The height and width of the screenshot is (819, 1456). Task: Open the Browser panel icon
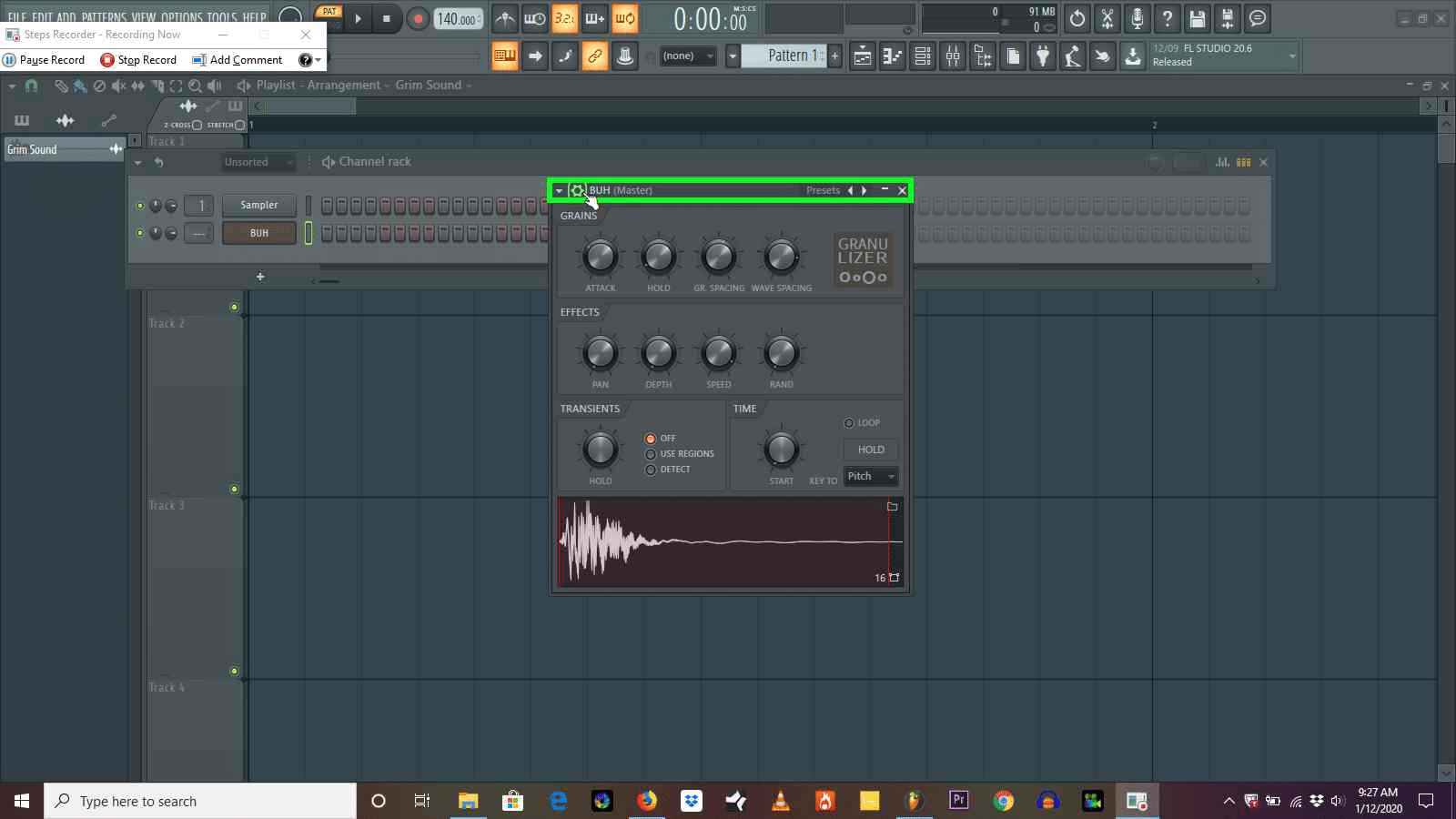point(982,56)
